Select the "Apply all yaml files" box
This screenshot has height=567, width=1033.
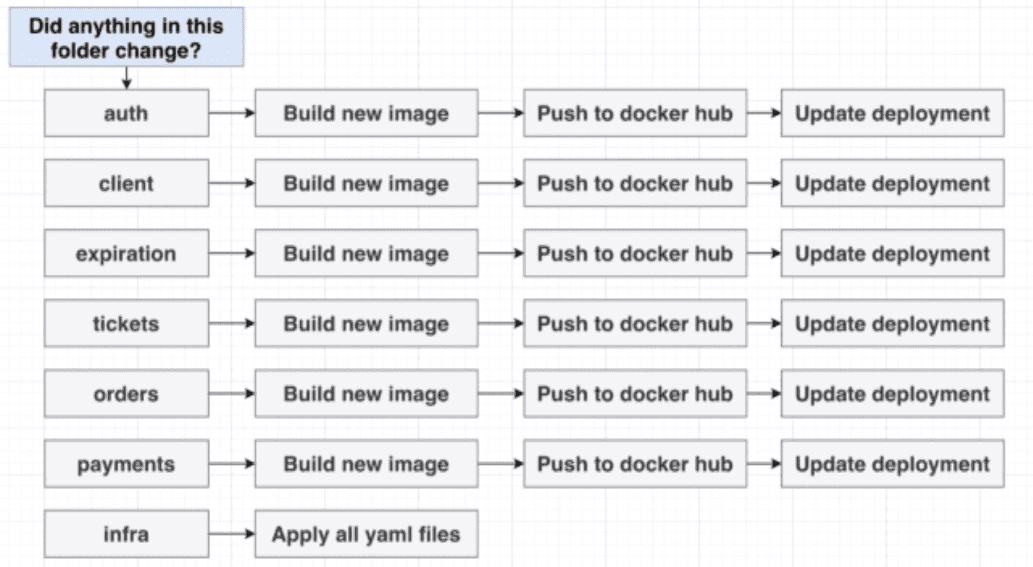click(366, 534)
